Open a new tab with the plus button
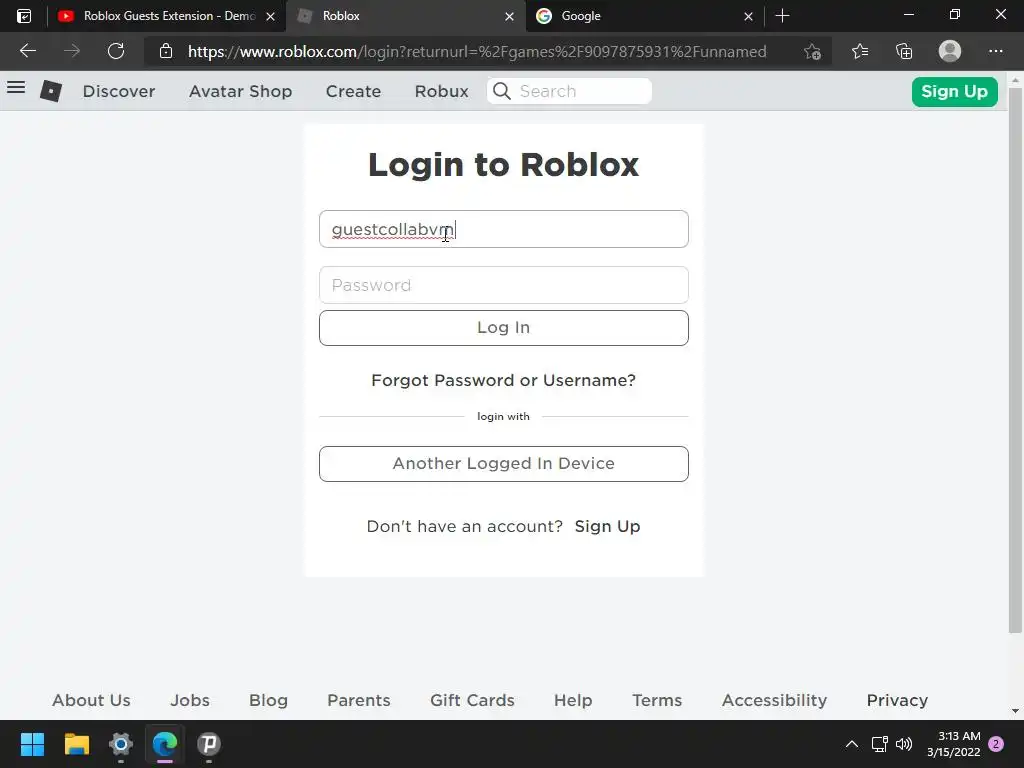Viewport: 1024px width, 768px height. click(782, 16)
